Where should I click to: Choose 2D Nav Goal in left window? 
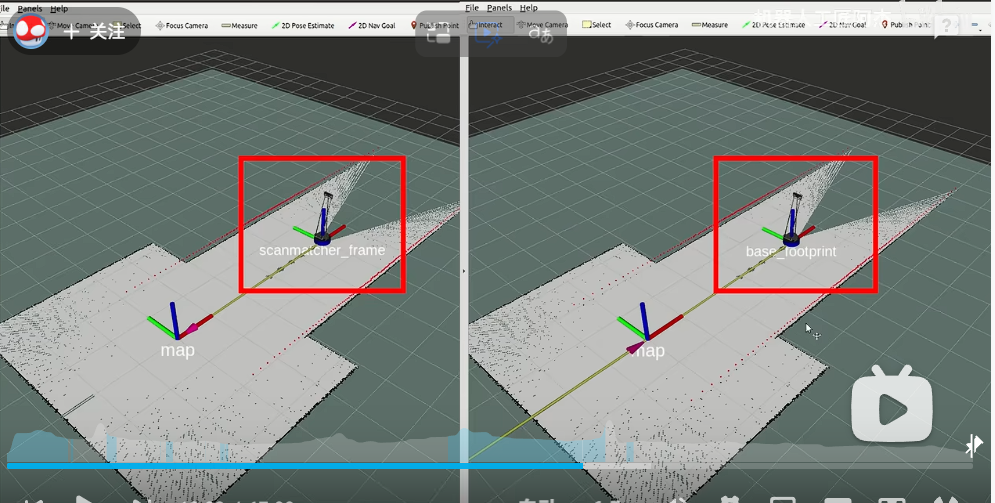click(x=372, y=25)
